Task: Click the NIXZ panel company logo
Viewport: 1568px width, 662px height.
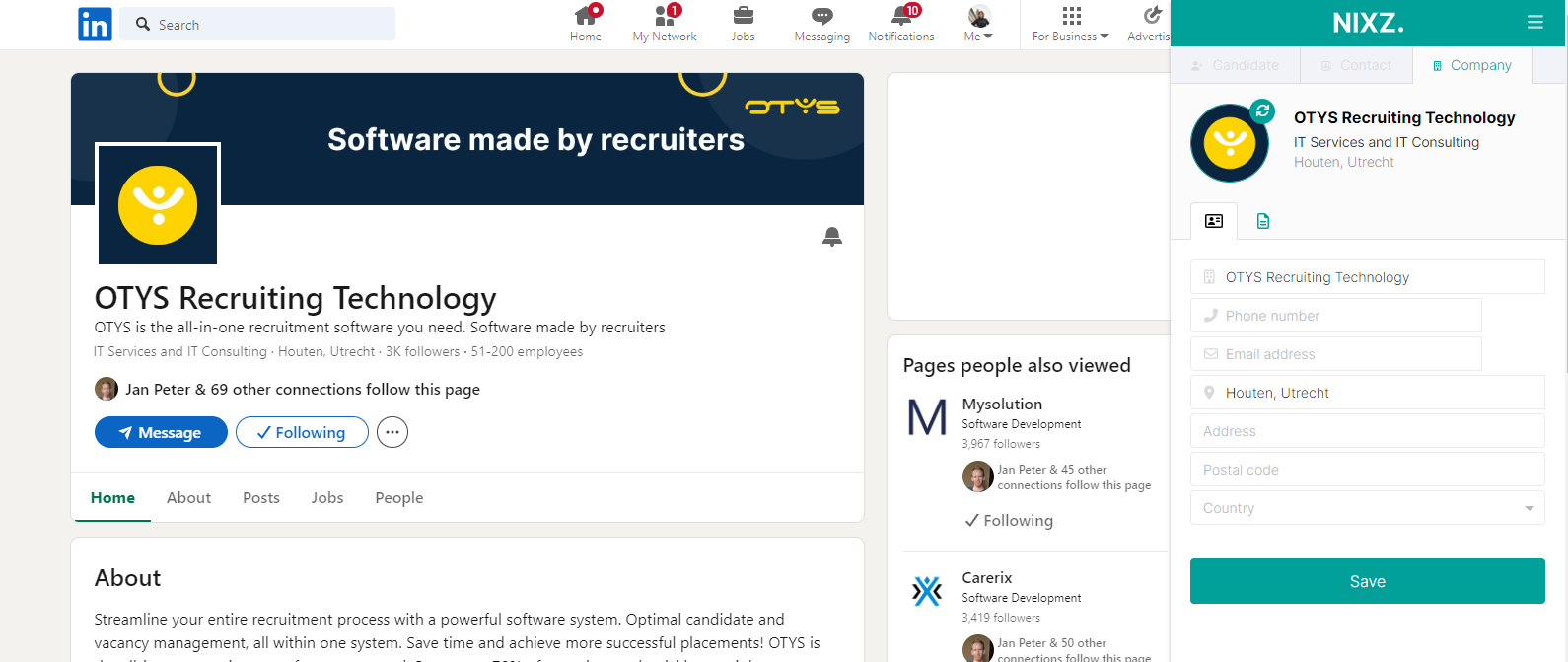Action: [1229, 143]
